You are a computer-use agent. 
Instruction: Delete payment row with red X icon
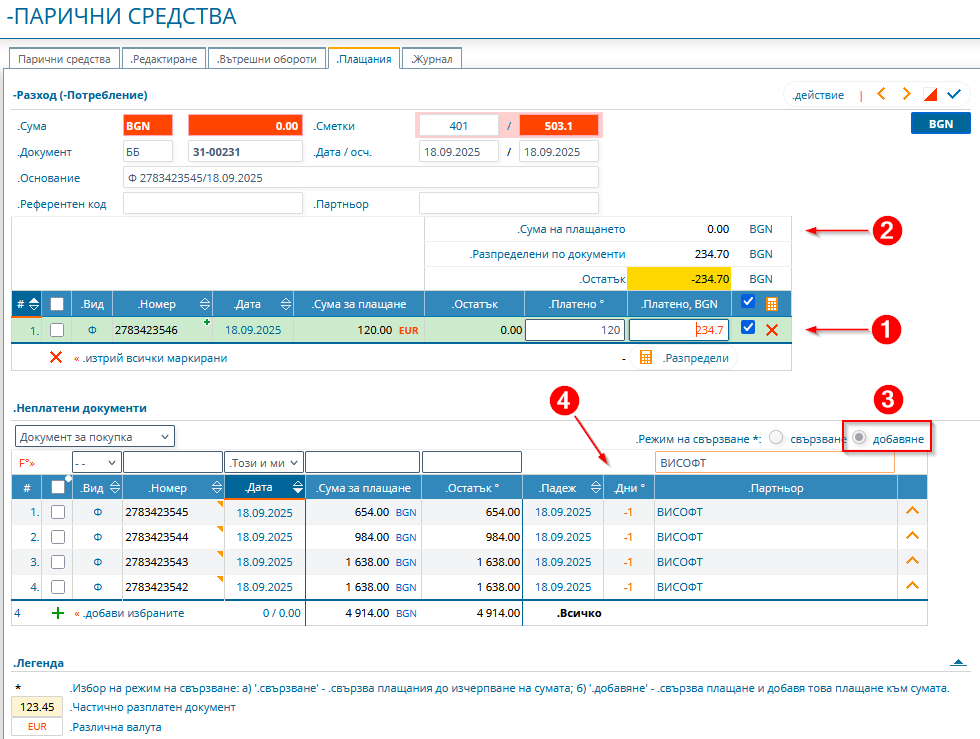pyautogui.click(x=772, y=329)
